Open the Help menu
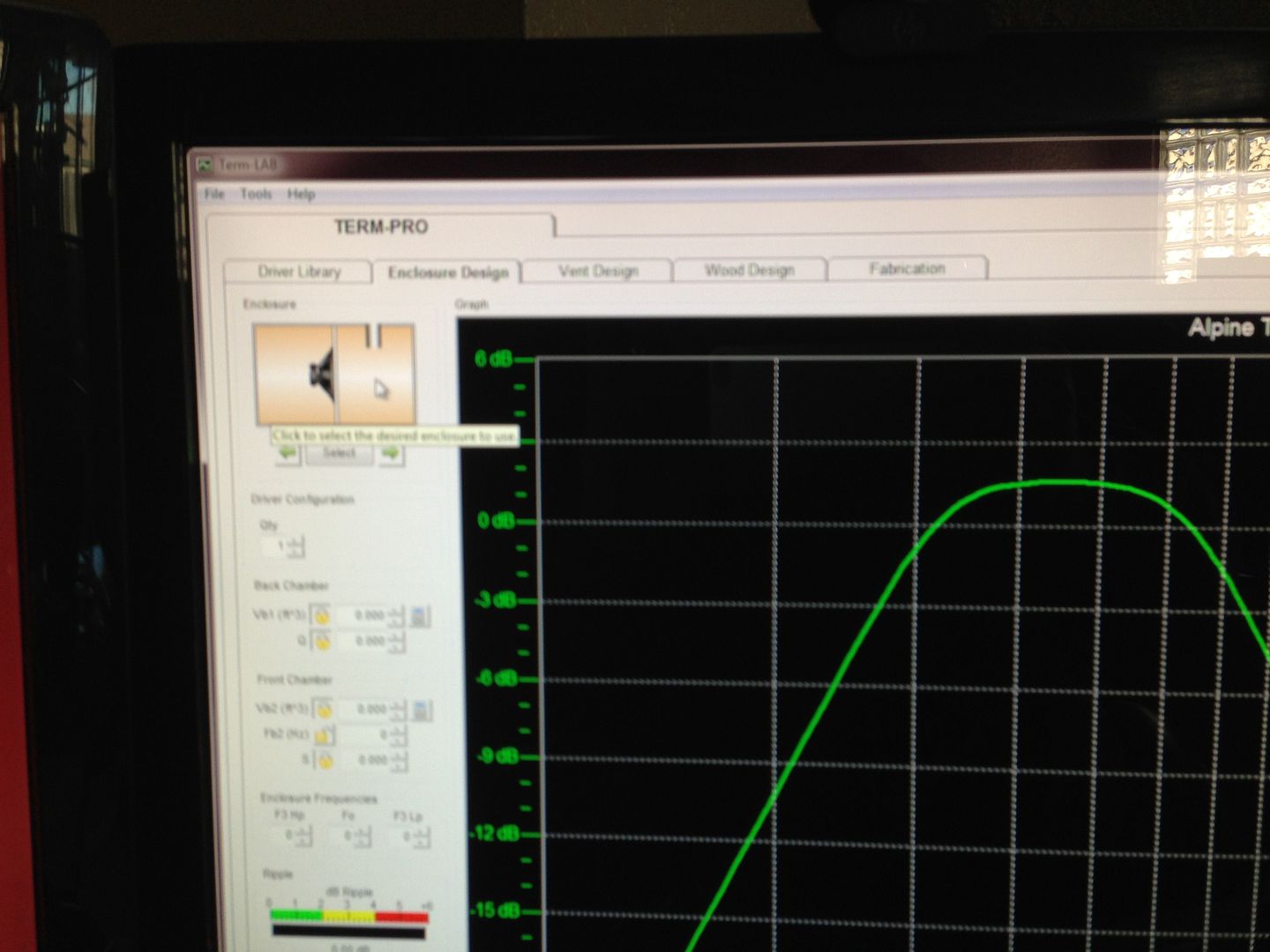The height and width of the screenshot is (952, 1270). pos(301,194)
